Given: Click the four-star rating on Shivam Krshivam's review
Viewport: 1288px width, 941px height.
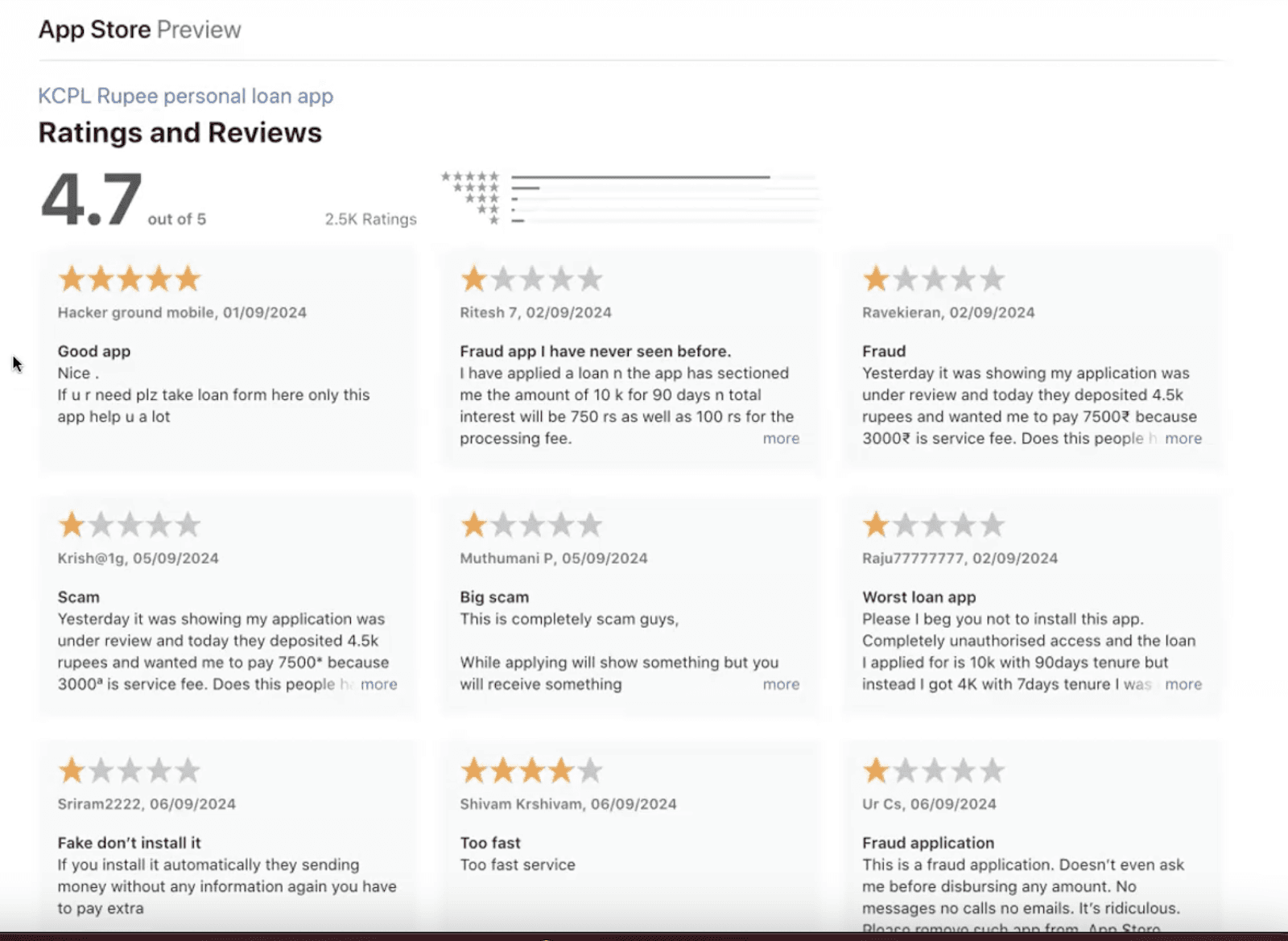Looking at the screenshot, I should coord(531,770).
